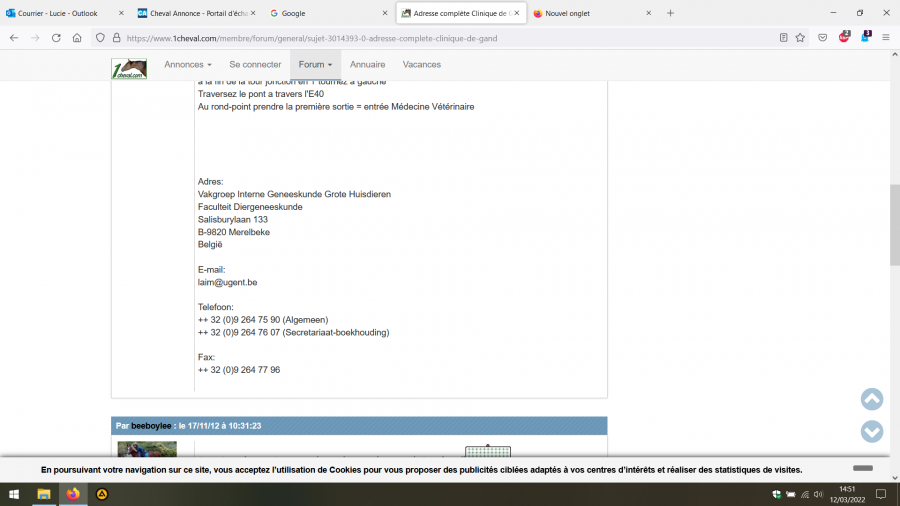Click the URL address bar field
The image size is (900, 506).
(x=440, y=38)
